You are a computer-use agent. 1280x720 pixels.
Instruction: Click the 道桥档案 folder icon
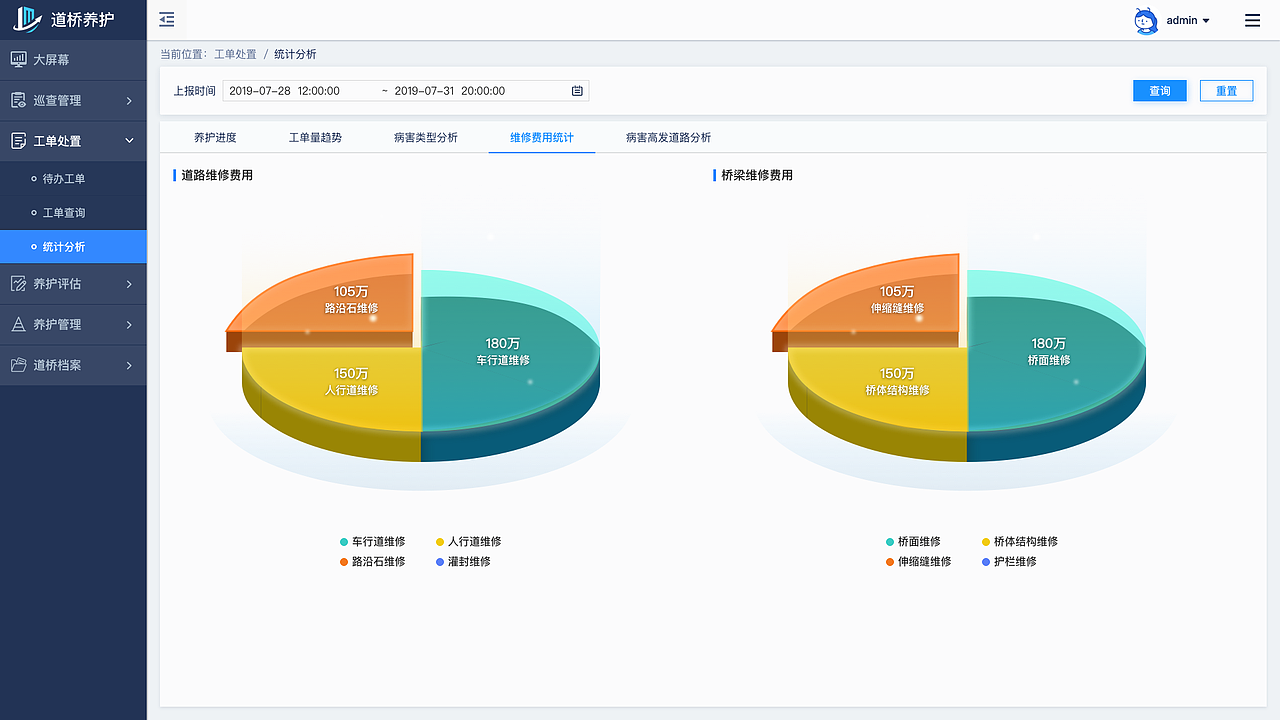(18, 365)
